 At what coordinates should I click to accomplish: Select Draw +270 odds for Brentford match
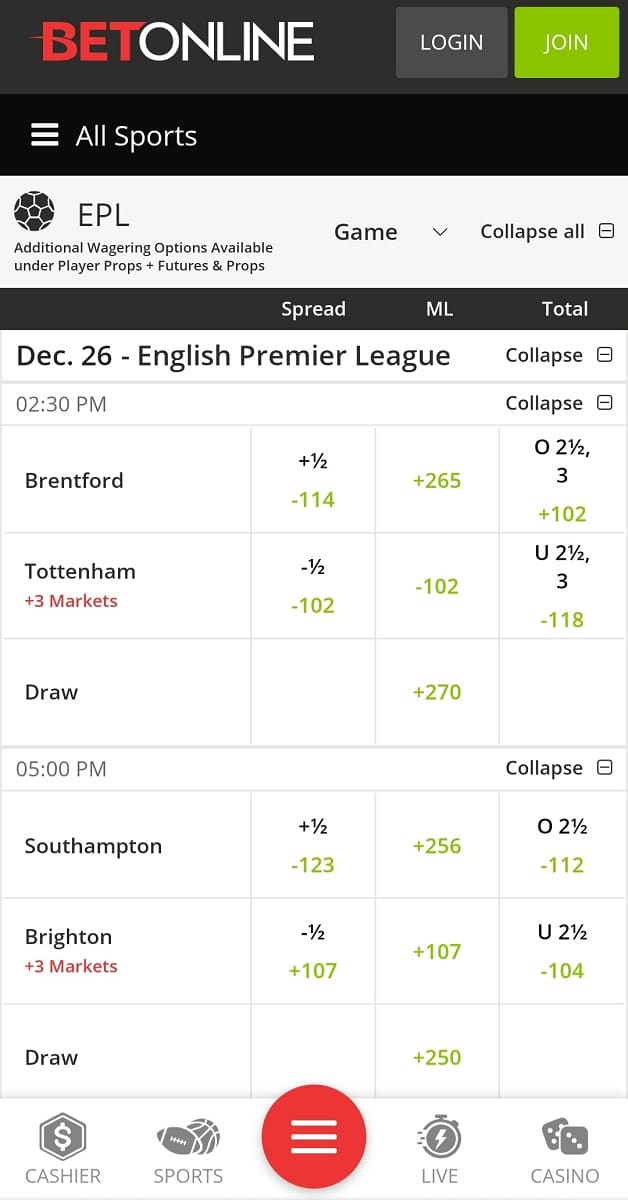pos(437,692)
